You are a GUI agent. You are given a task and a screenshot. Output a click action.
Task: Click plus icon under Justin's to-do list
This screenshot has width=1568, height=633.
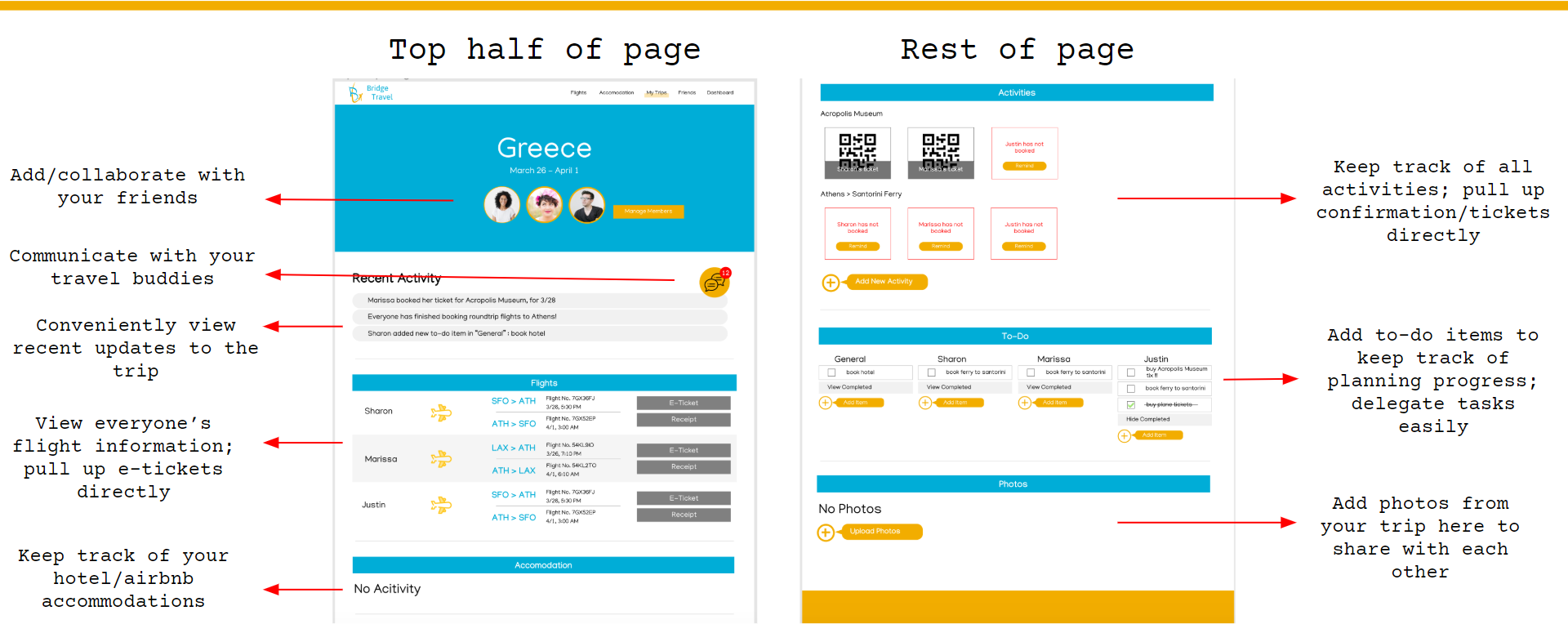click(1125, 435)
